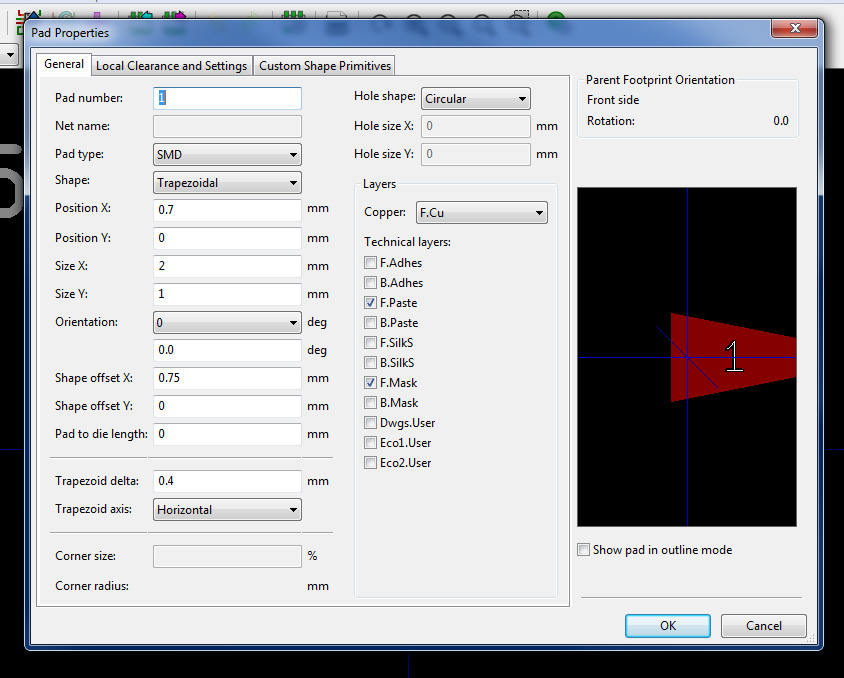Image resolution: width=844 pixels, height=678 pixels.
Task: Tick the Eco1.User layer checkbox
Action: (370, 442)
